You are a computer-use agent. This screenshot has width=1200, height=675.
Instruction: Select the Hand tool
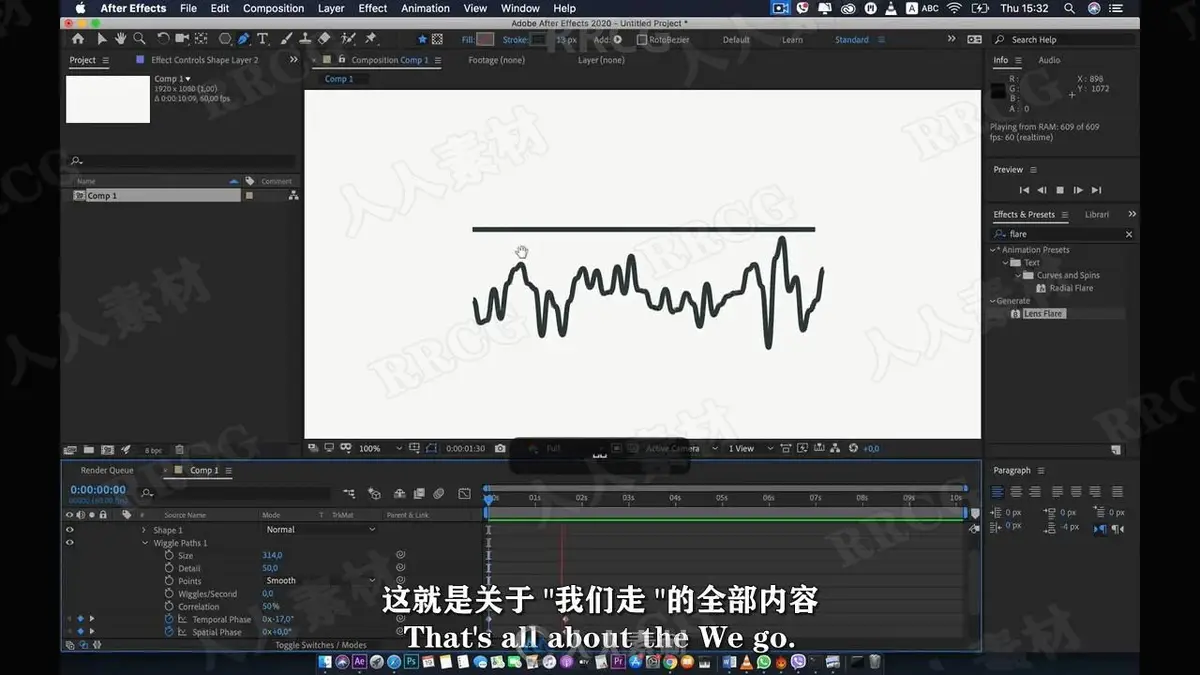click(120, 39)
